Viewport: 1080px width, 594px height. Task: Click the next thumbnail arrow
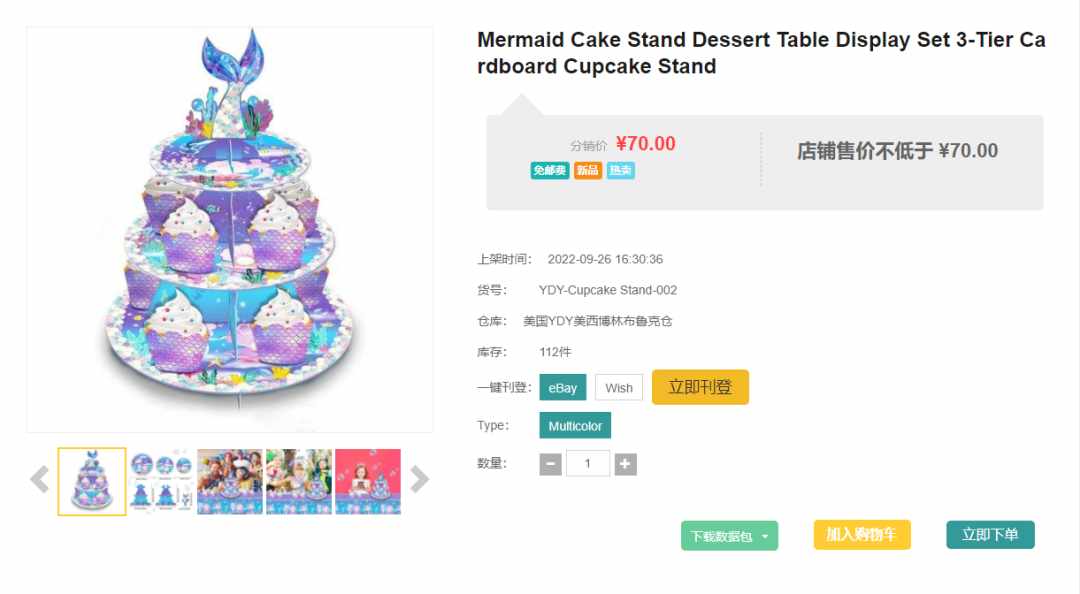click(x=419, y=480)
